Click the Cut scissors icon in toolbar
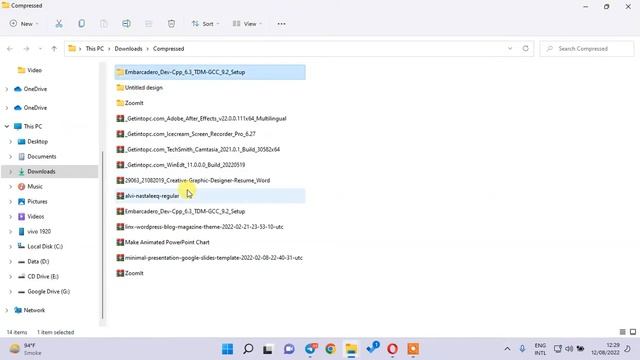The image size is (640, 360). click(x=59, y=24)
